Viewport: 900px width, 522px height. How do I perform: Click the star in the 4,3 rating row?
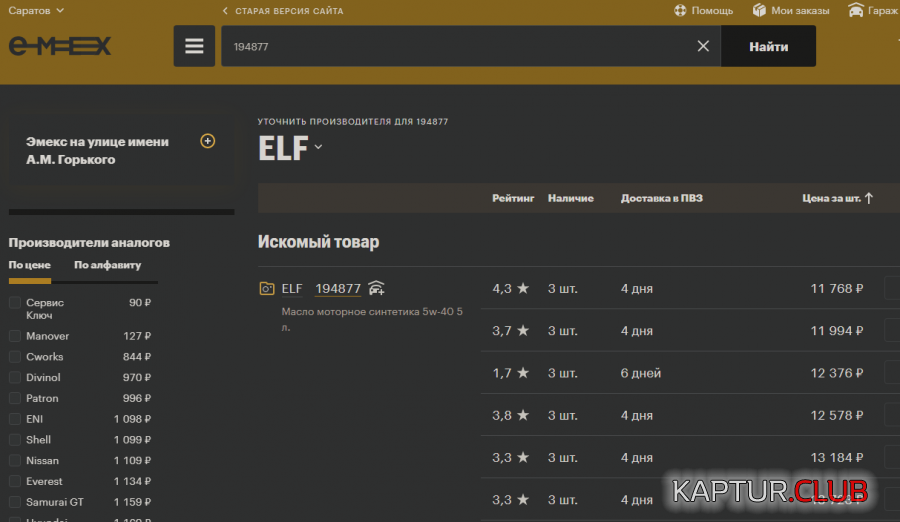[x=523, y=288]
